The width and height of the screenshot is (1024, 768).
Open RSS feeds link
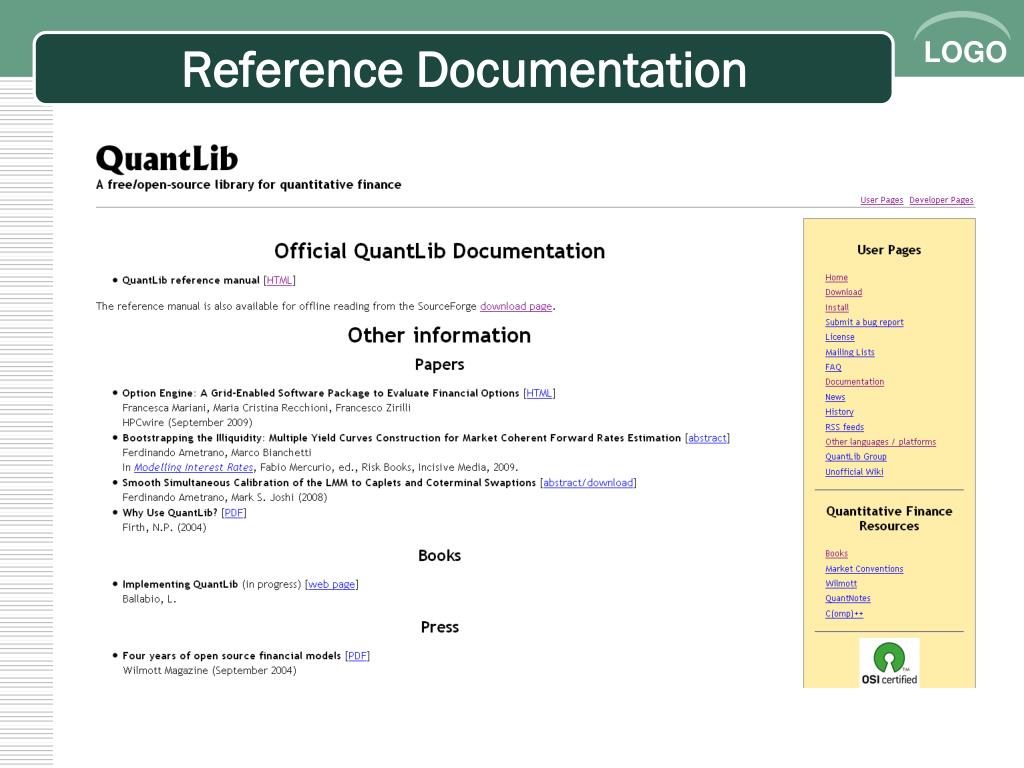pyautogui.click(x=844, y=427)
